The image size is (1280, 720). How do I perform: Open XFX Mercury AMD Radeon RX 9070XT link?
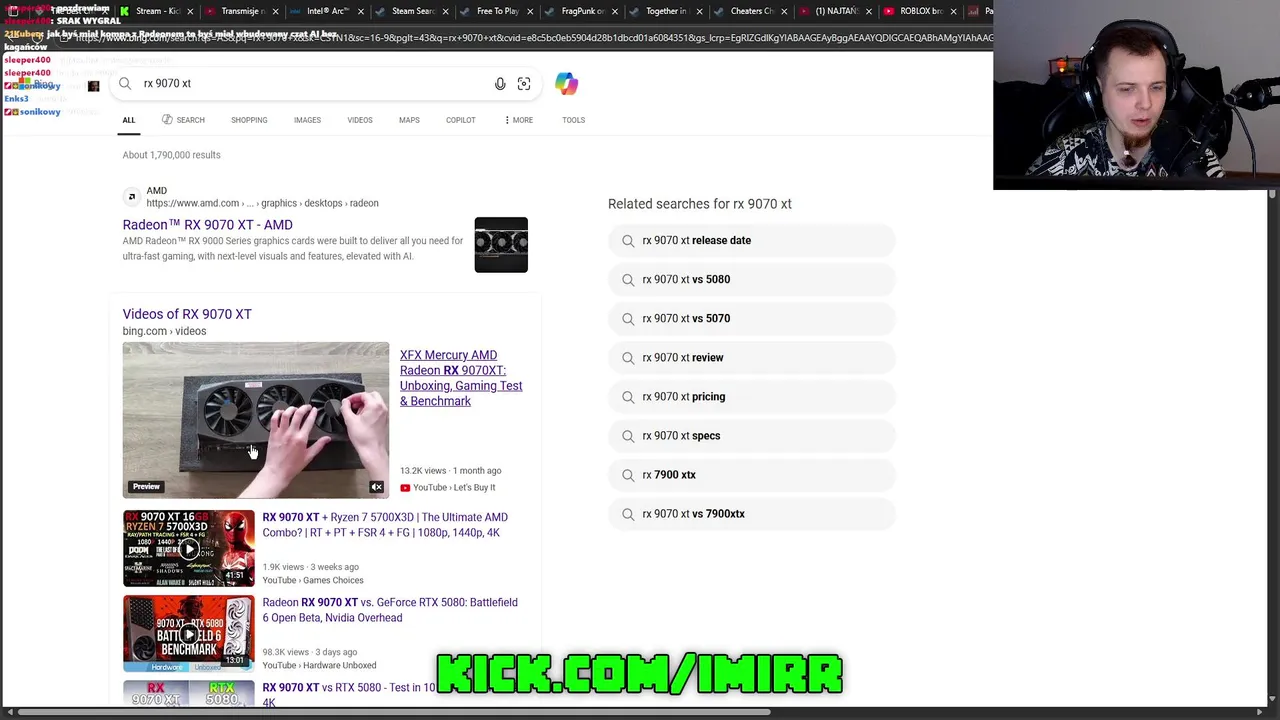[x=461, y=378]
